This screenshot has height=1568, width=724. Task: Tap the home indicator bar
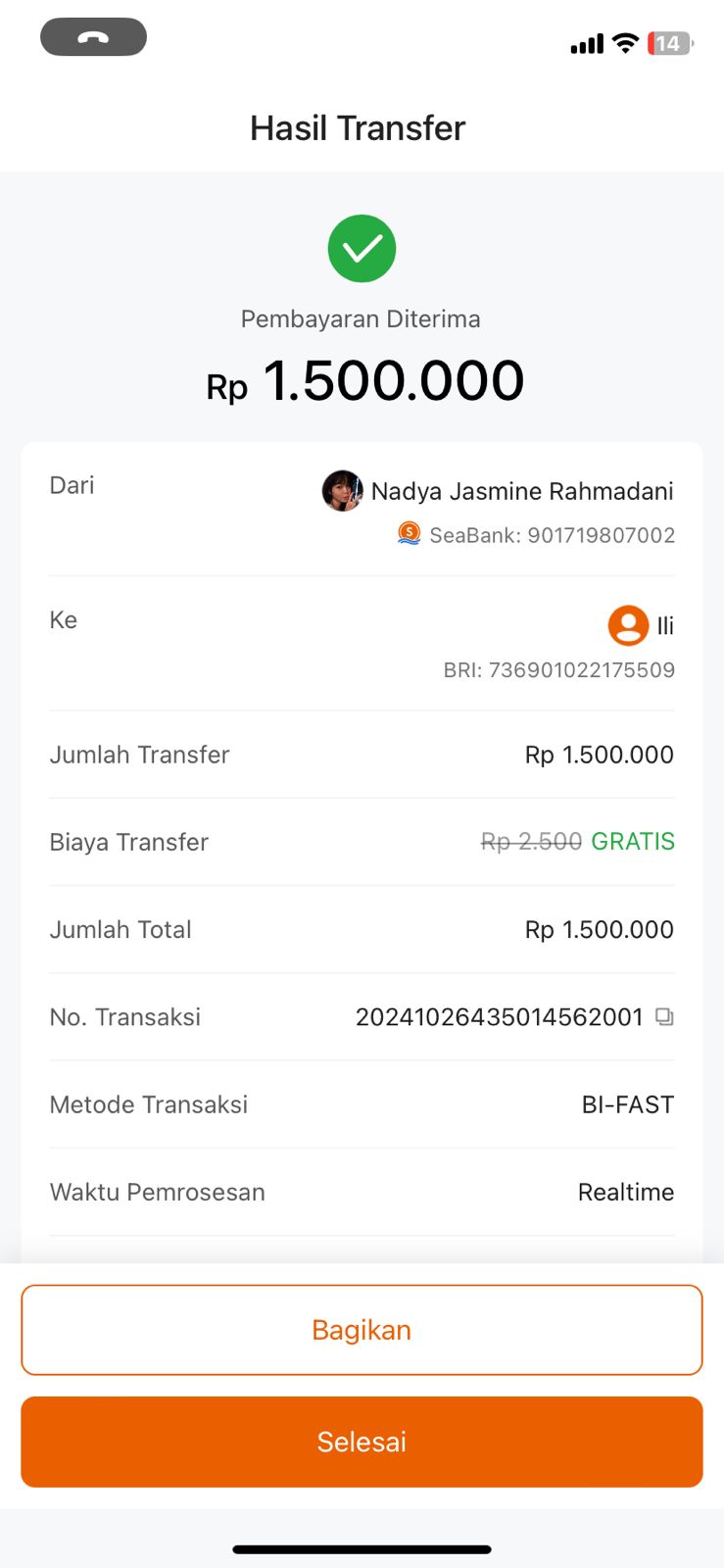362,1549
